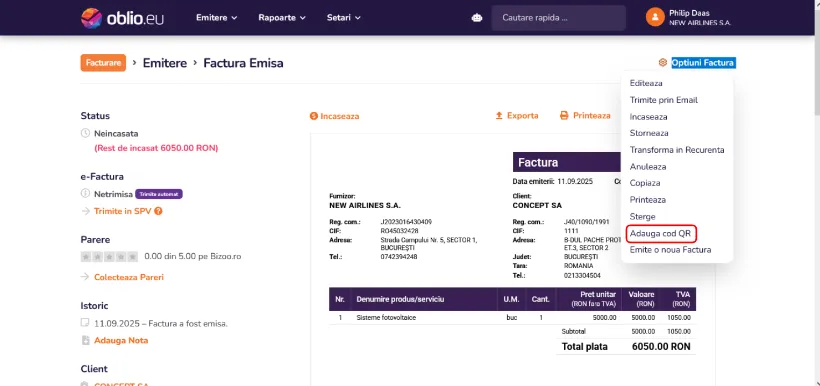This screenshot has height=386, width=820.
Task: Select Storneaza from options menu
Action: point(649,133)
